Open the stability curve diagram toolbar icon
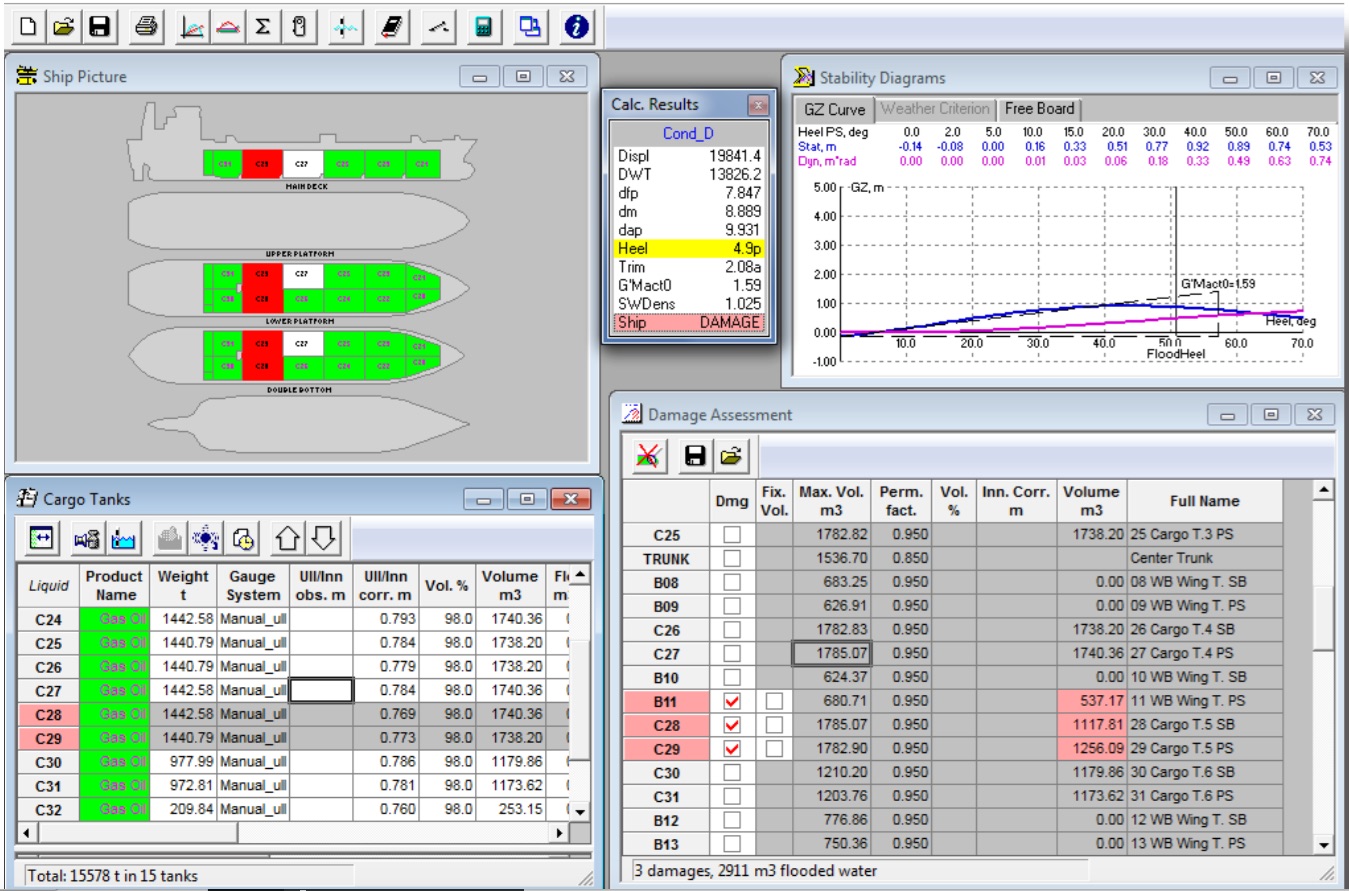The height and width of the screenshot is (891, 1349). 193,27
